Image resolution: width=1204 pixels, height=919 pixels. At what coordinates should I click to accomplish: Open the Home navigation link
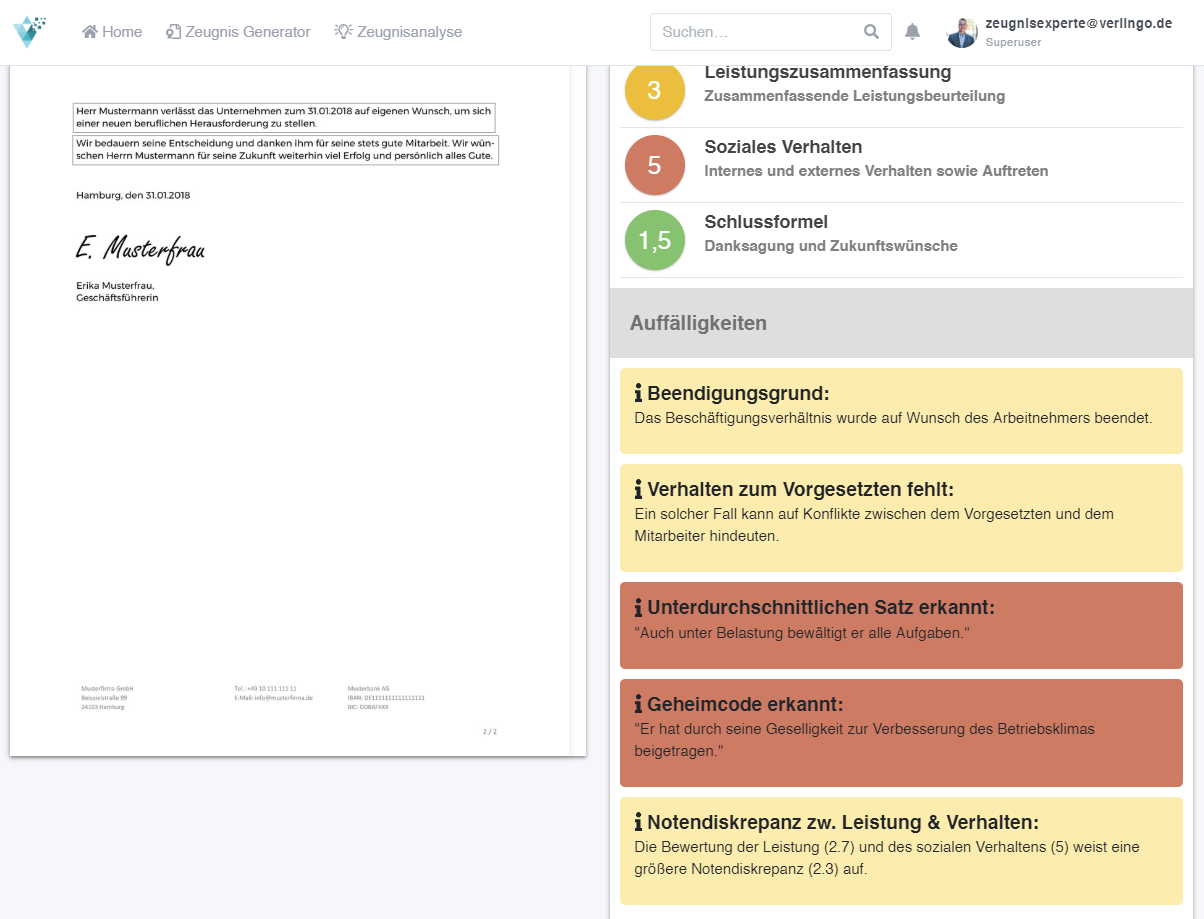pyautogui.click(x=112, y=32)
